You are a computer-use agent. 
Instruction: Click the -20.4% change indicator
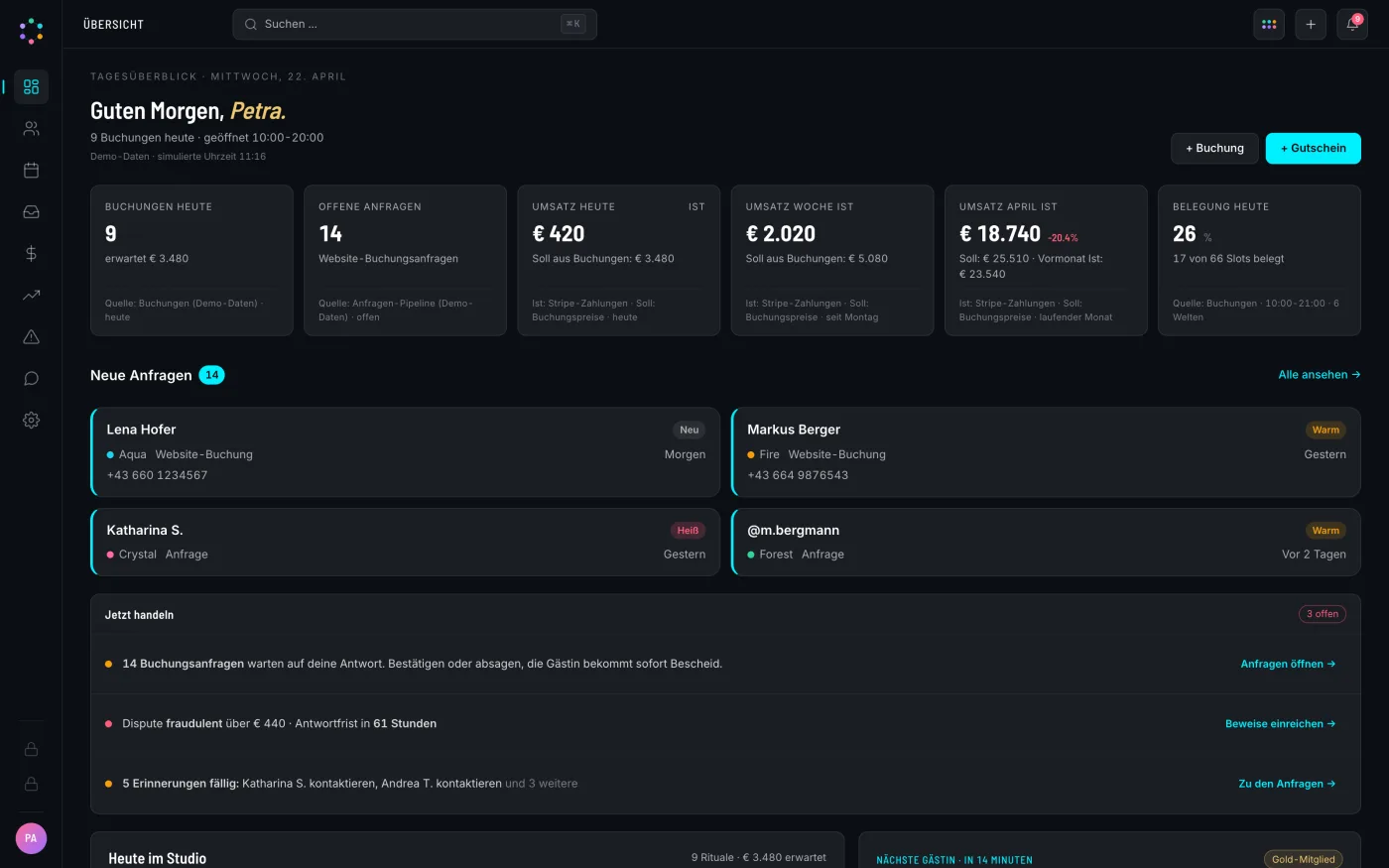click(x=1064, y=238)
